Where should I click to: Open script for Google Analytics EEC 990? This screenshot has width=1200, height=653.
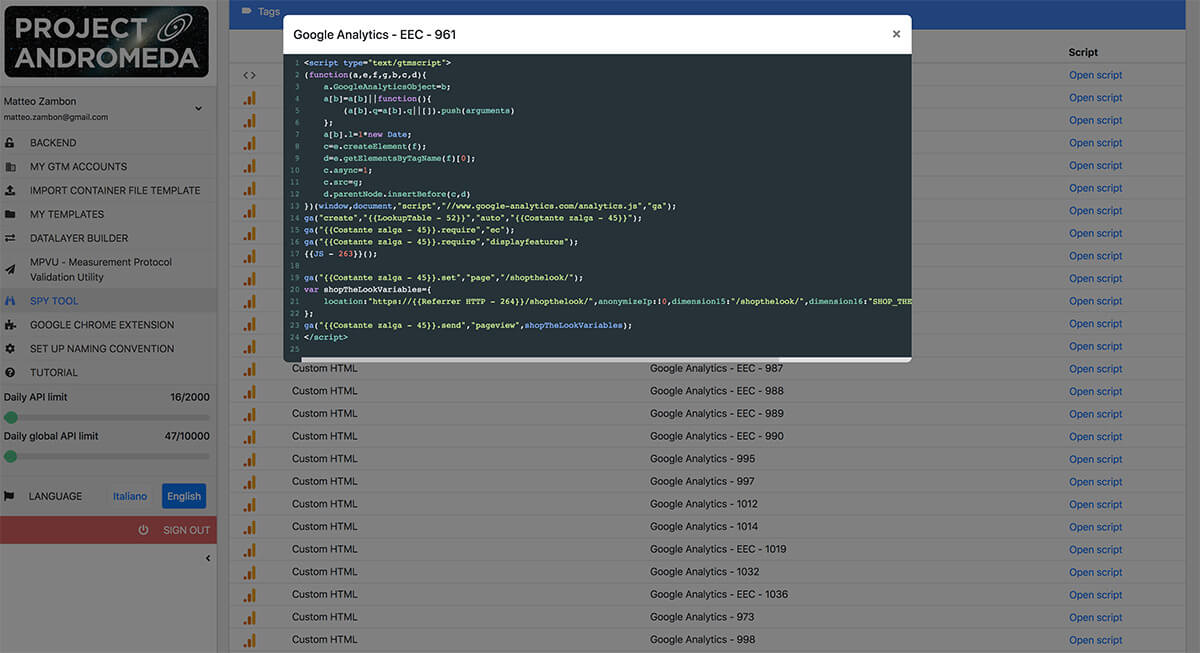1096,437
